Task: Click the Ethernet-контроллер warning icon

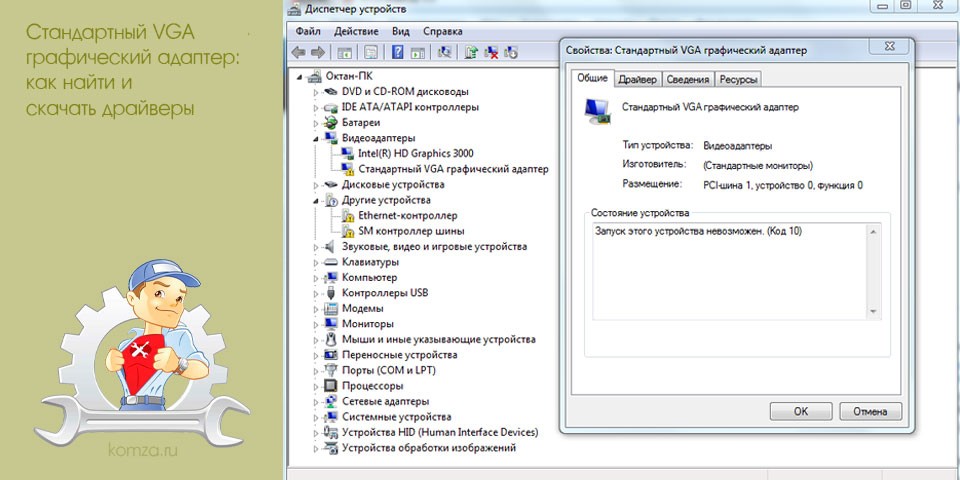Action: (347, 216)
